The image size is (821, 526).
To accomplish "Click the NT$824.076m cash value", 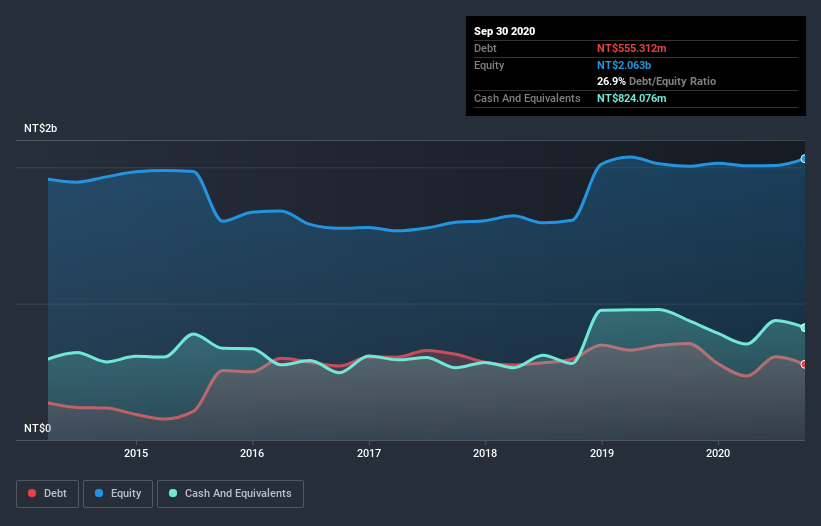I will coord(631,98).
